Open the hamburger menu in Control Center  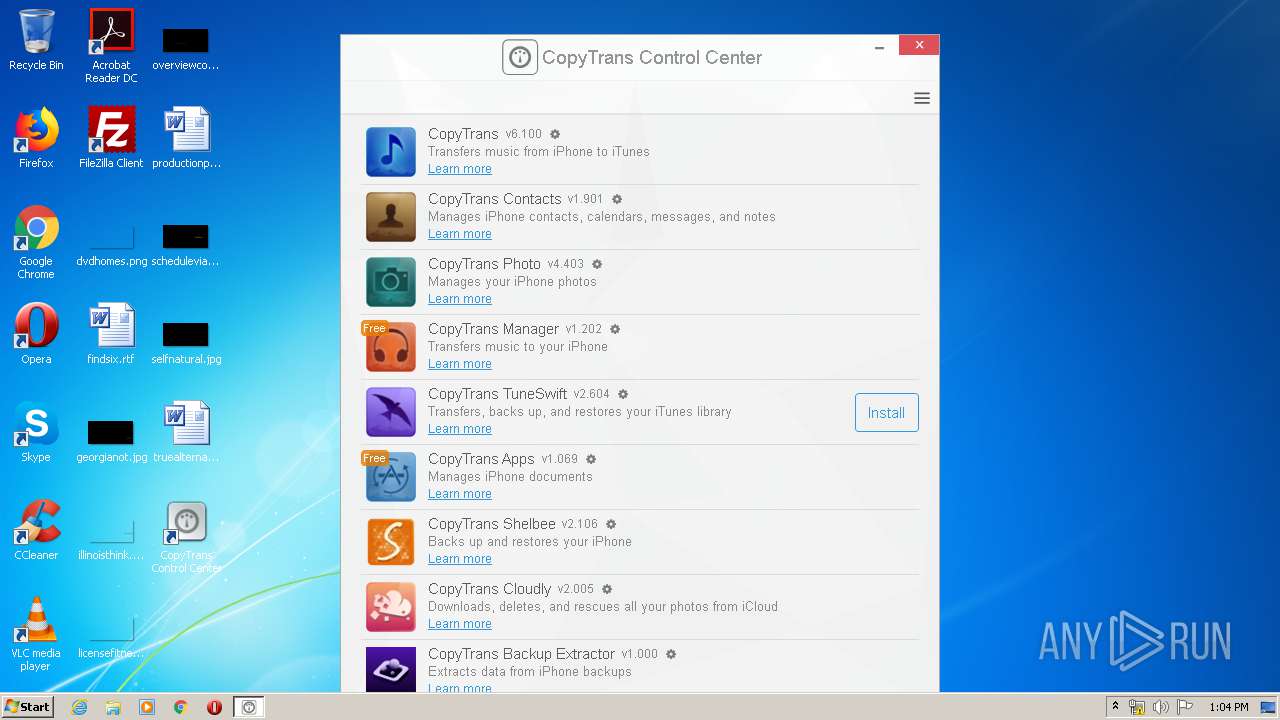(922, 98)
